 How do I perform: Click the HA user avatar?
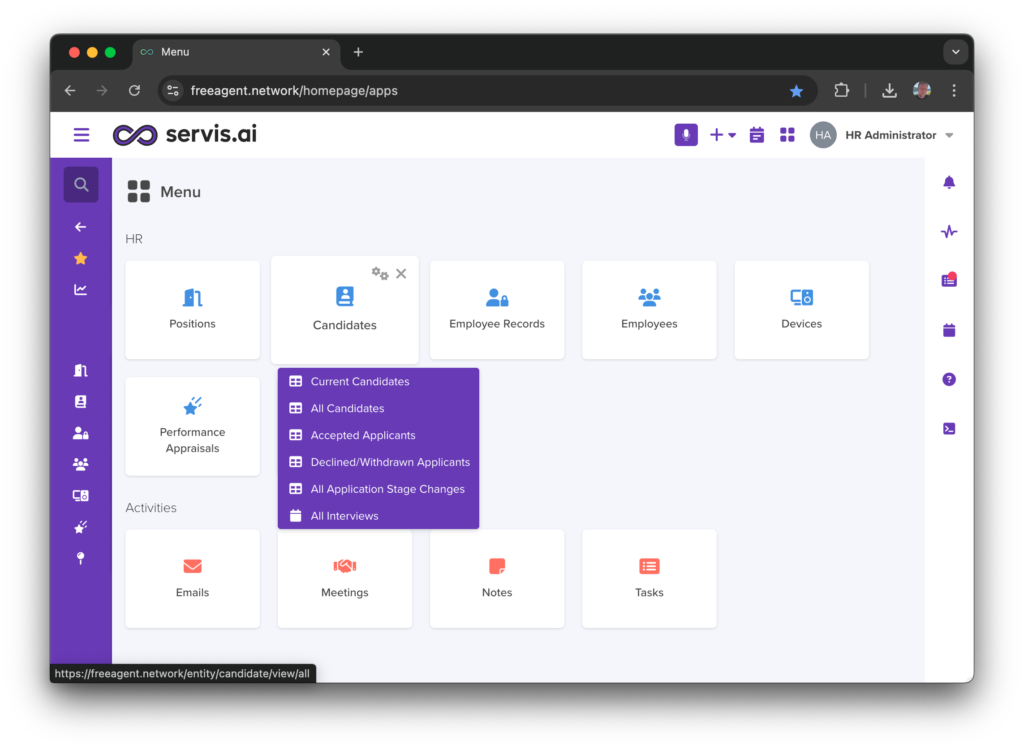point(823,135)
